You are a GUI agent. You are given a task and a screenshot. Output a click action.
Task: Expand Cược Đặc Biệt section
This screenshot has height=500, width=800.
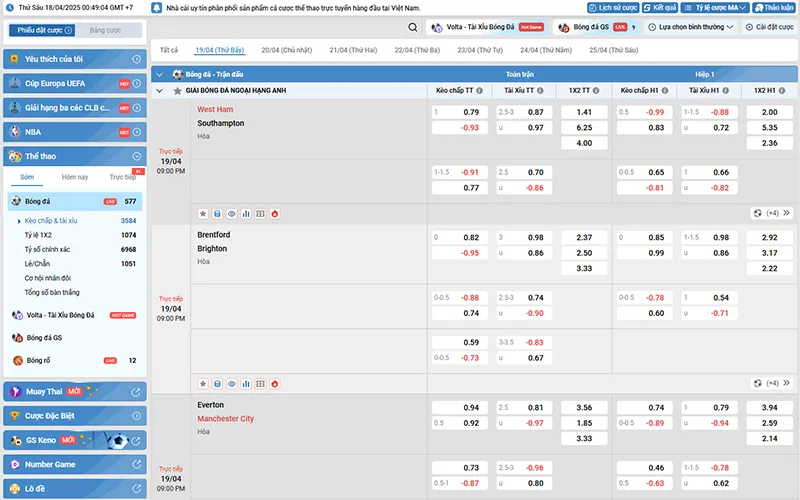pyautogui.click(x=136, y=416)
